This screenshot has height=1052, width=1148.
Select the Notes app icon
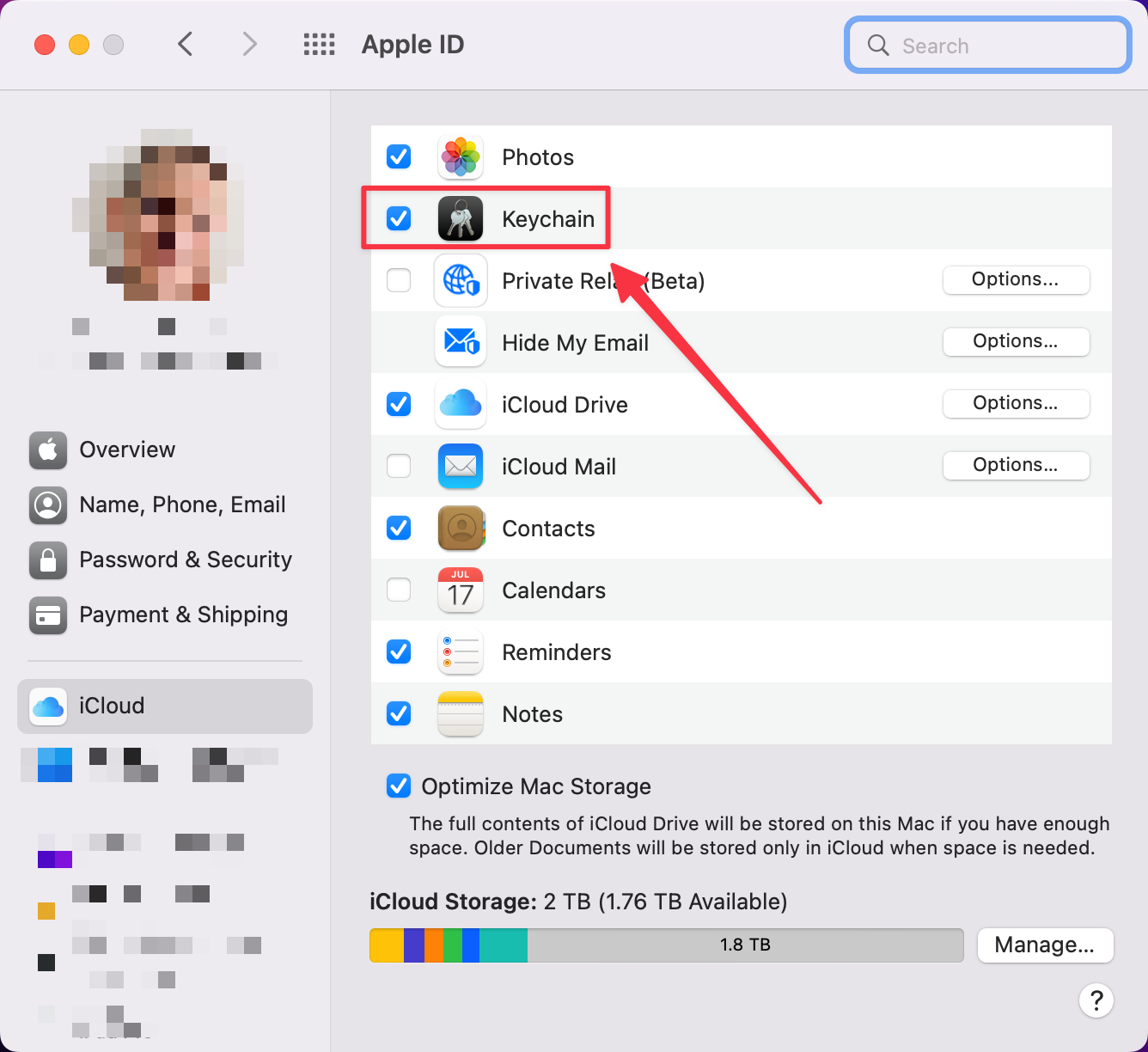[461, 713]
